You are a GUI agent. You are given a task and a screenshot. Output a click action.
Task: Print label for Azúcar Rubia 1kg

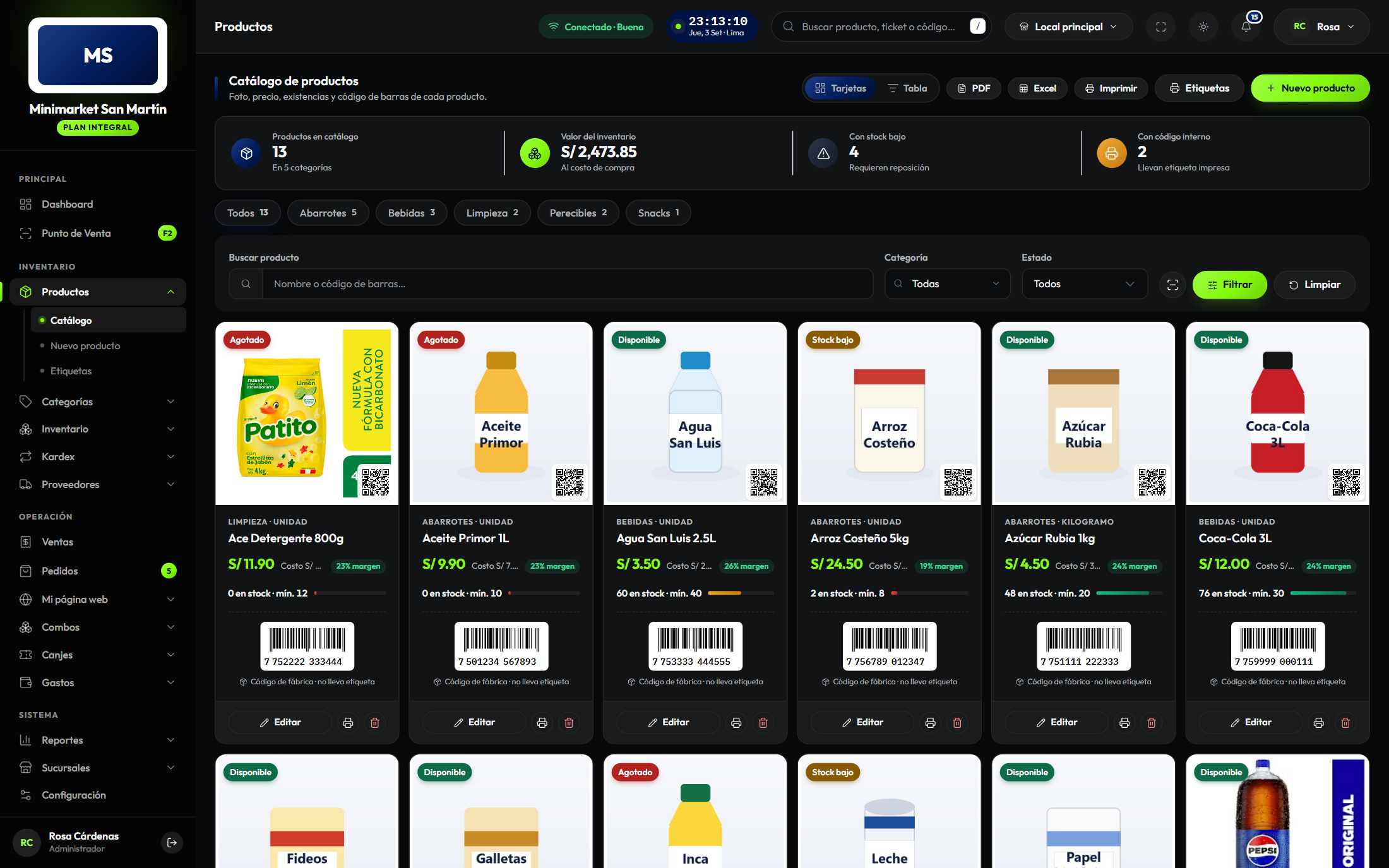tap(1124, 723)
